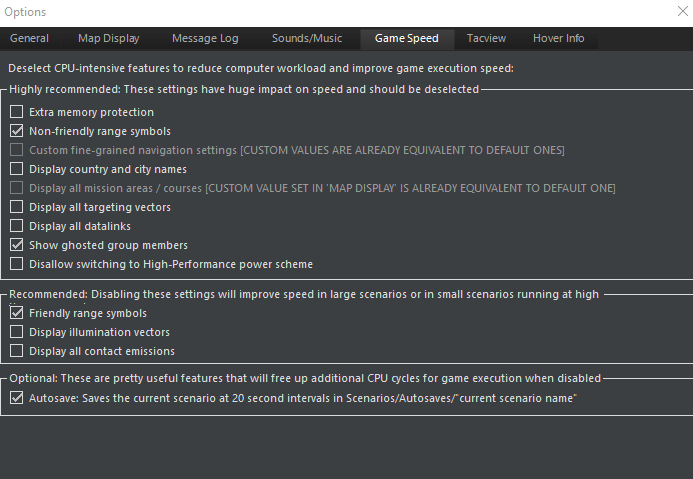693x479 pixels.
Task: Click the Game Speed tab
Action: 406,39
